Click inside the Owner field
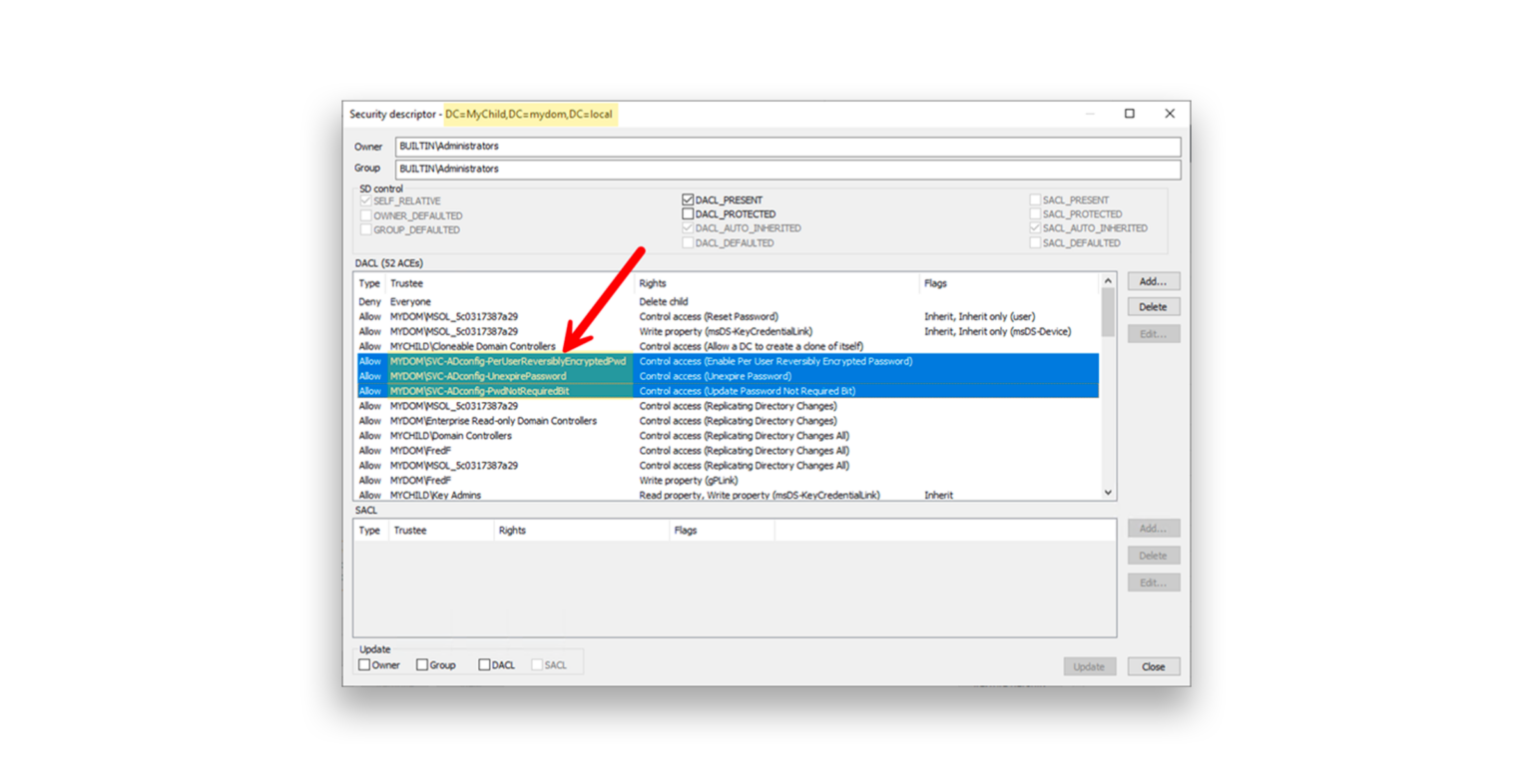Screen dimensions: 1533x784 [699, 146]
